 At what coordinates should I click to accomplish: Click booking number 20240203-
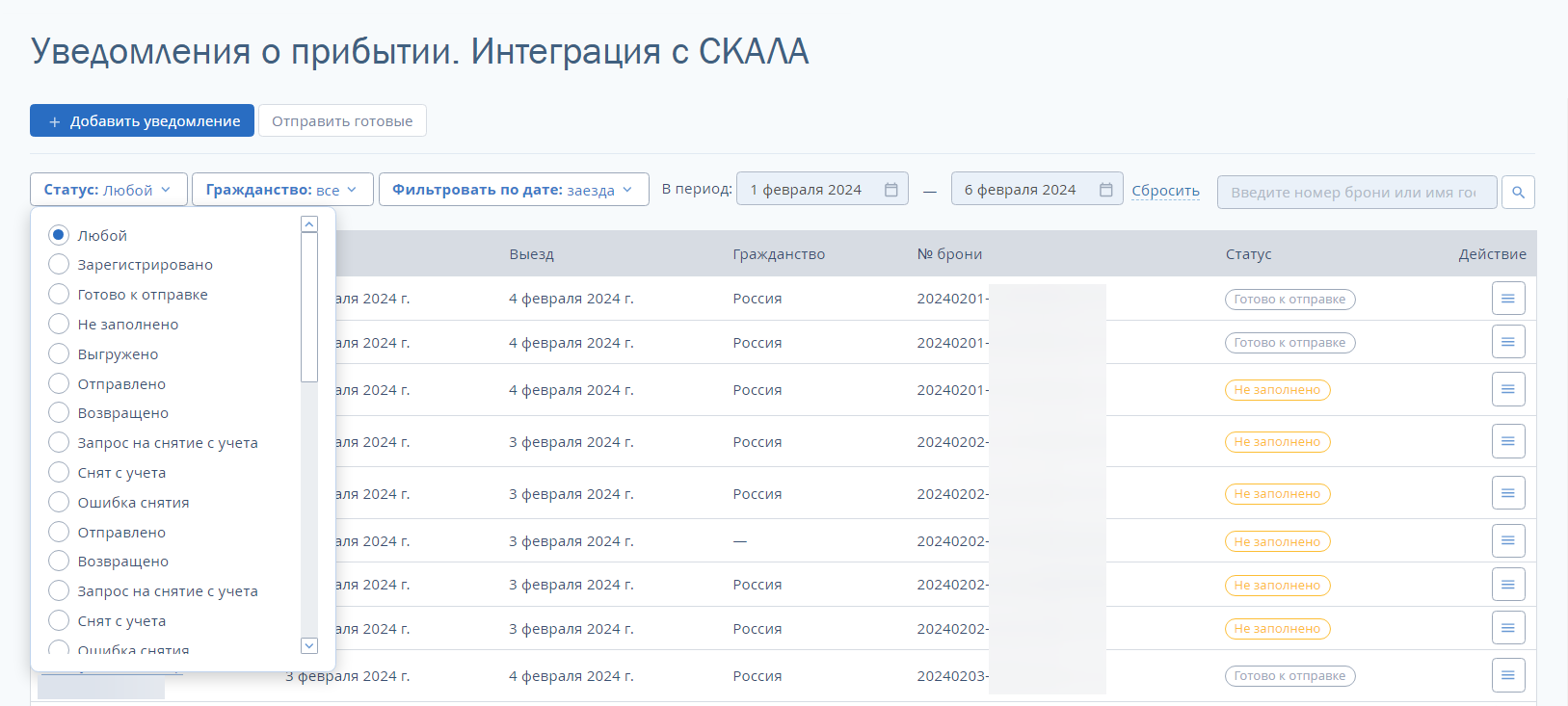[x=952, y=676]
